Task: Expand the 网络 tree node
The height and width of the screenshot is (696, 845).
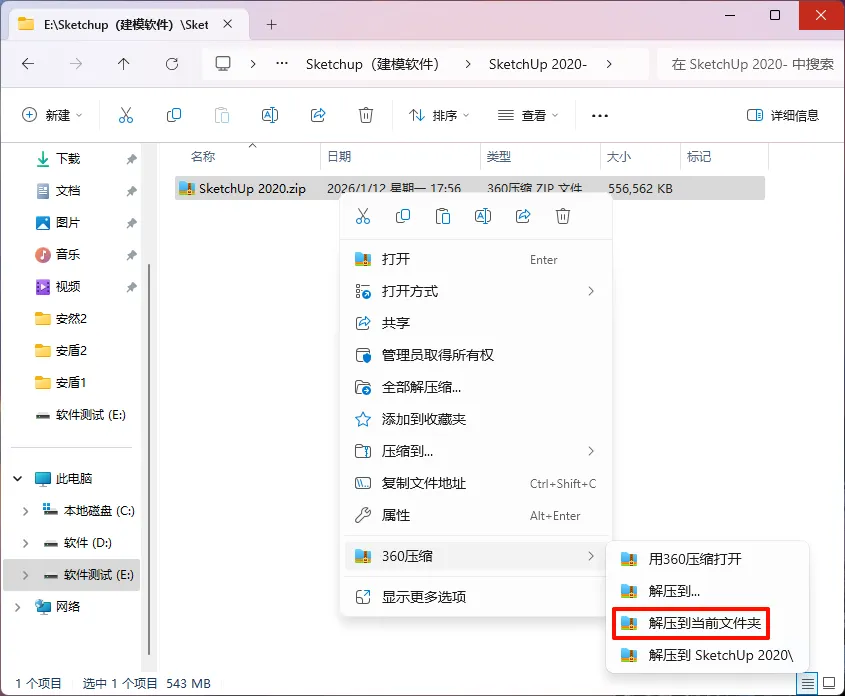Action: pos(18,607)
